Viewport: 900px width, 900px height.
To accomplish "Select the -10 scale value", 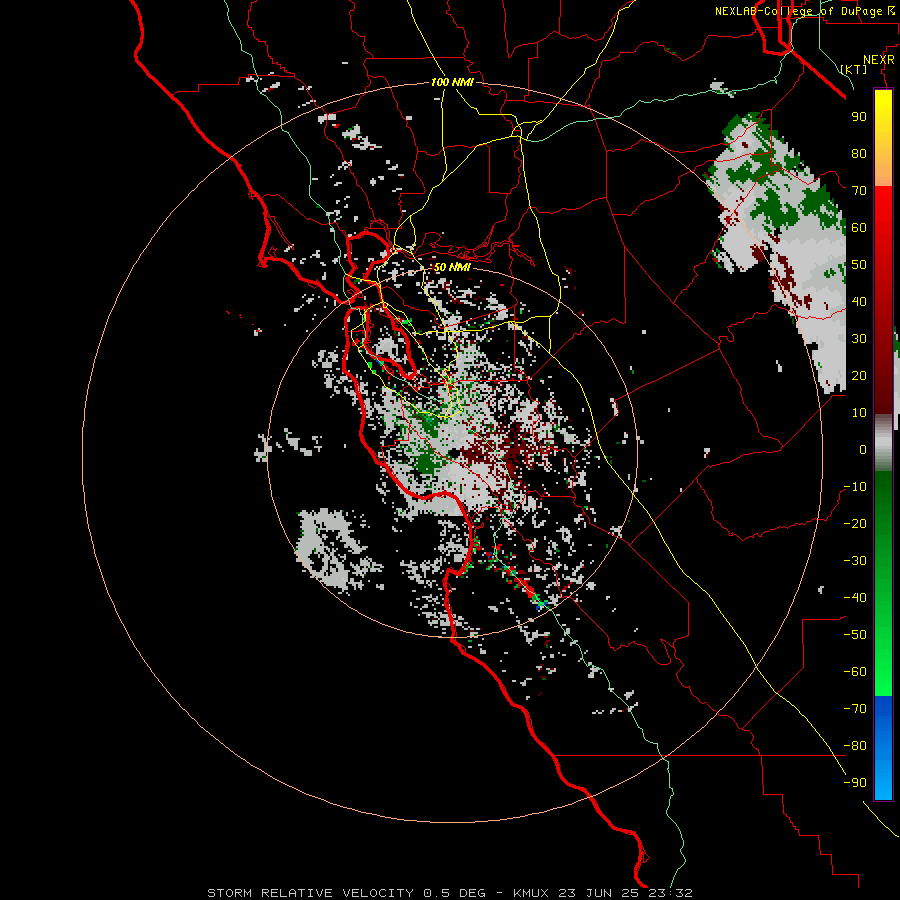I will pos(855,487).
